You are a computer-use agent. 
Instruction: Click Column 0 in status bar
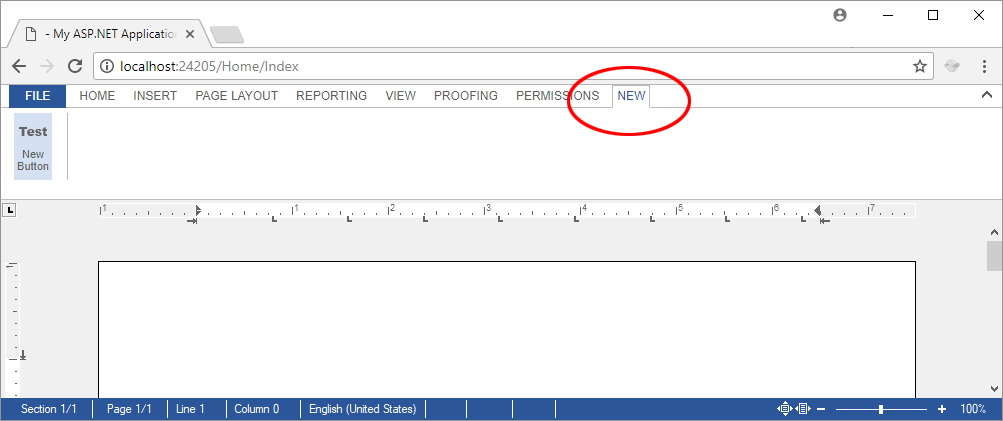(257, 409)
